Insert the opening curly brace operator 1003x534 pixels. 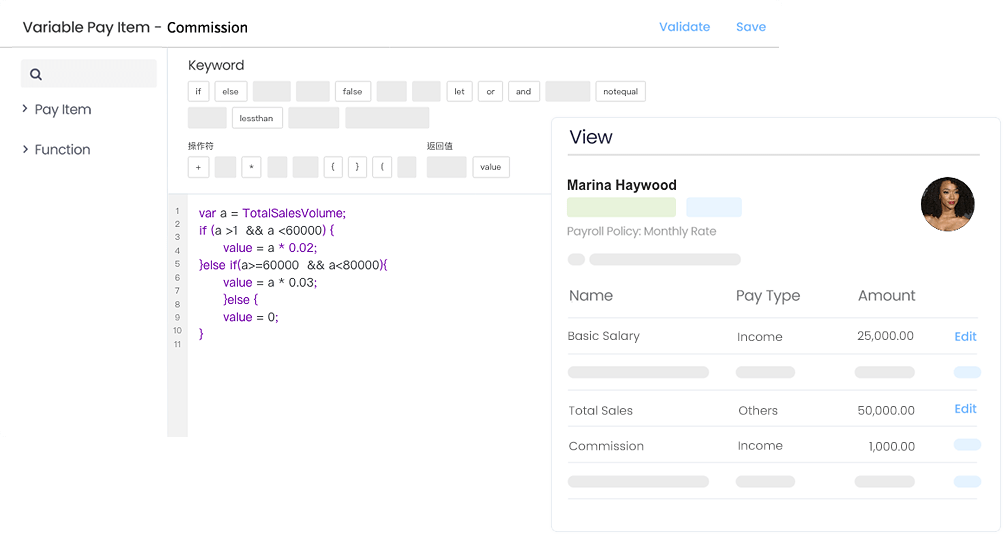pos(333,167)
